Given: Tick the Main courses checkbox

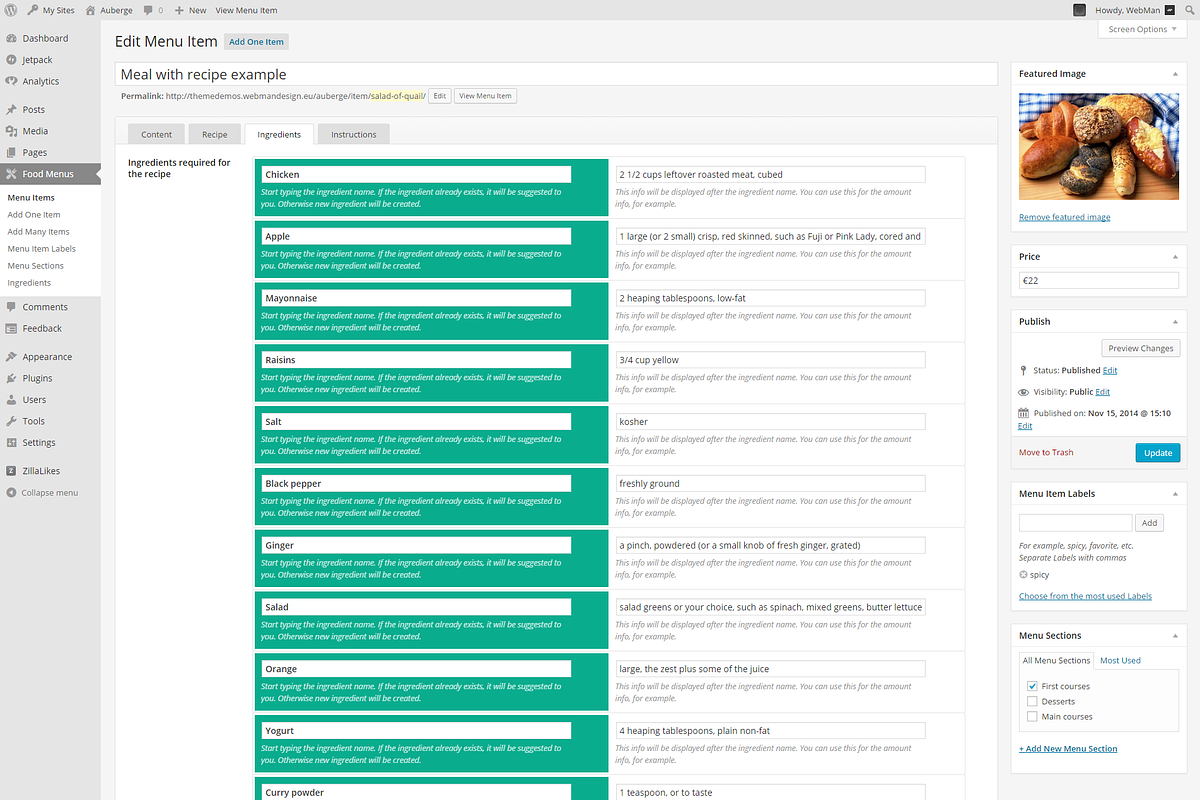Looking at the screenshot, I should point(1032,716).
